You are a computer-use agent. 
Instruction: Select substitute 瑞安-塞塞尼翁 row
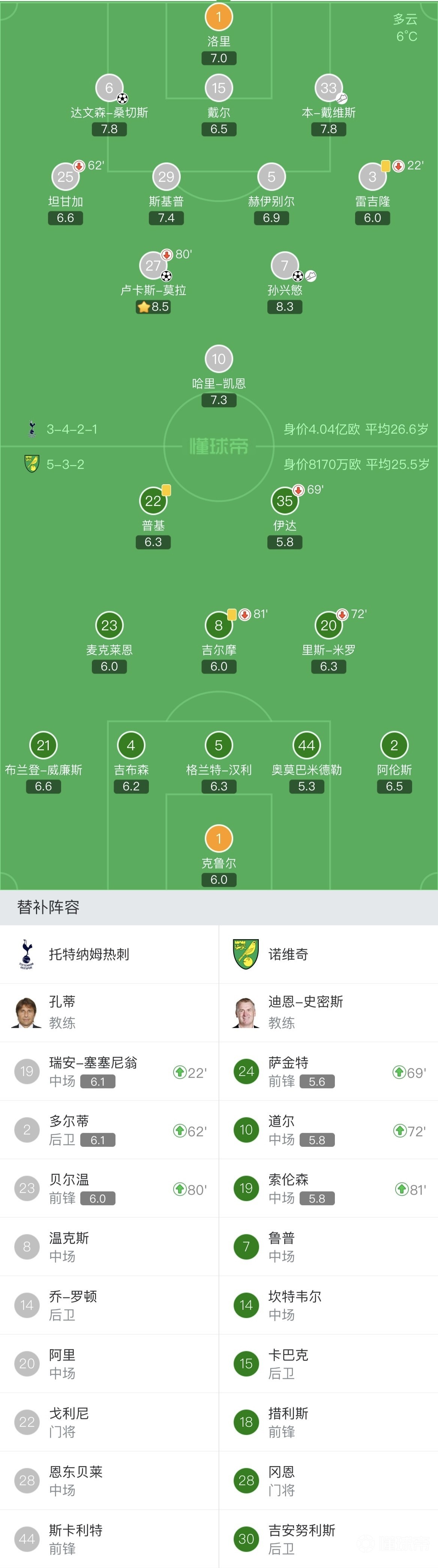[109, 1071]
